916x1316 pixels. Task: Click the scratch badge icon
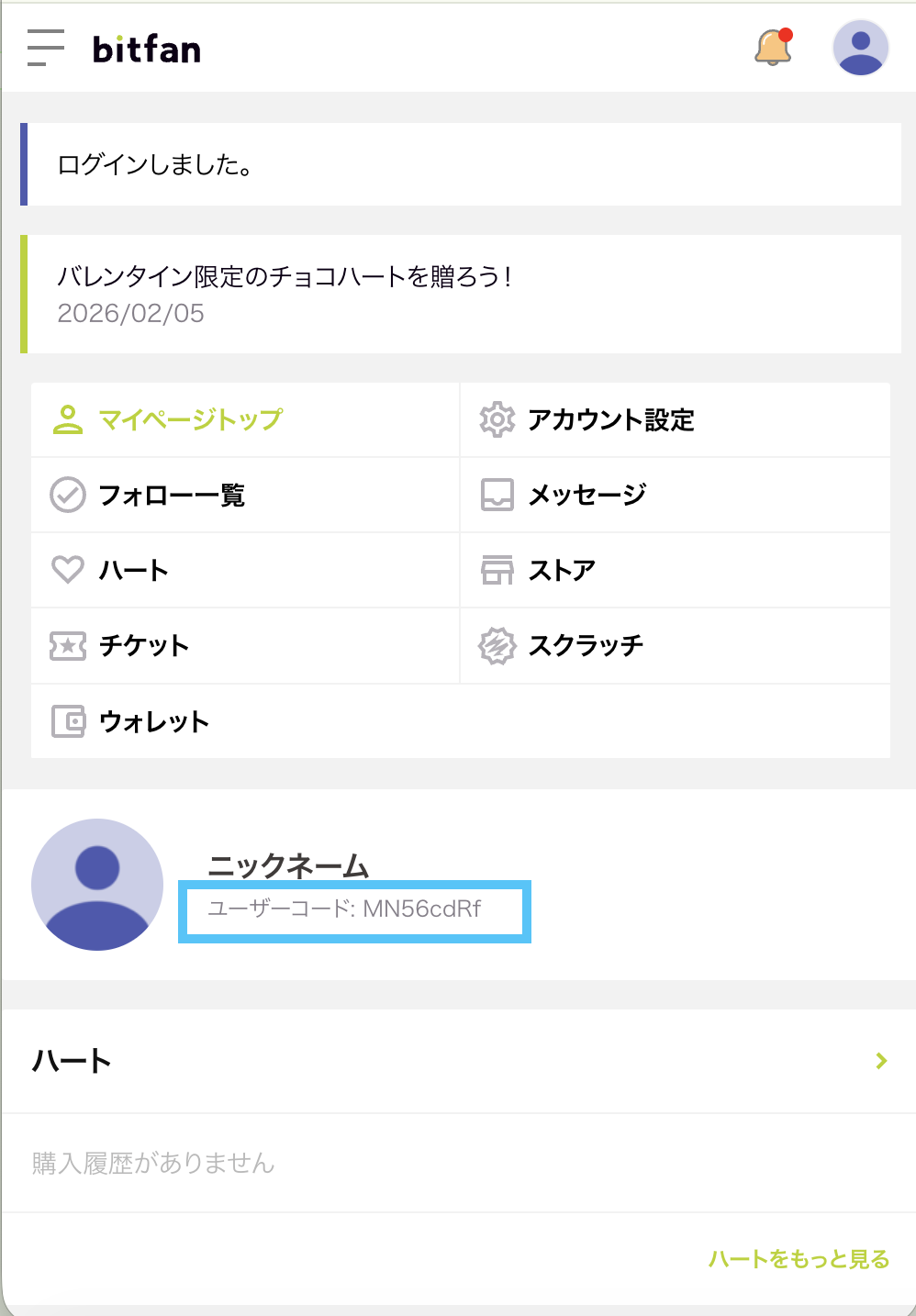tap(497, 646)
